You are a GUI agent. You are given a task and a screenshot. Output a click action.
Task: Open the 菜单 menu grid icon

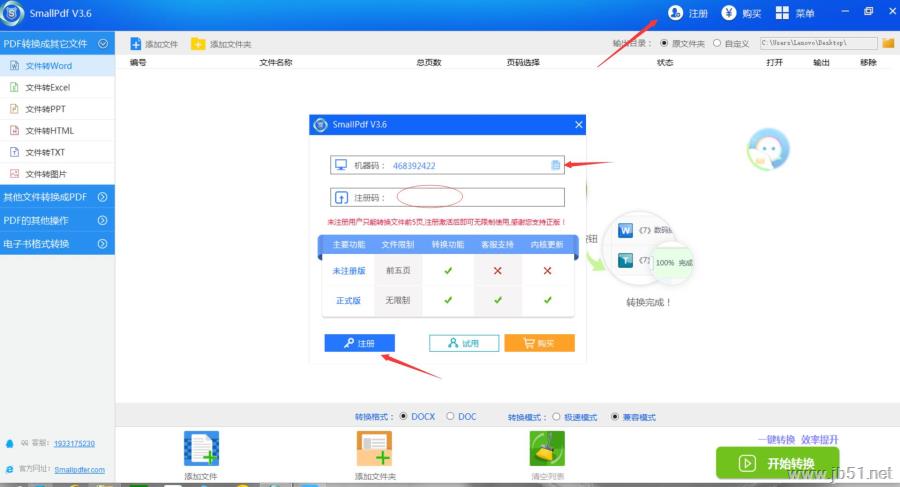[782, 13]
